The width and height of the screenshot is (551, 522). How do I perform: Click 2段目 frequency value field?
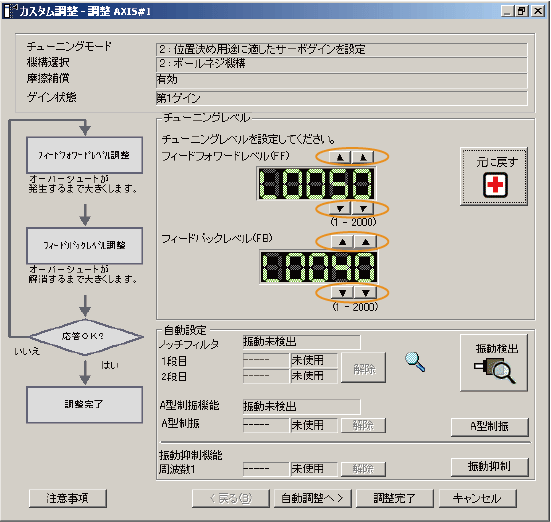(266, 376)
